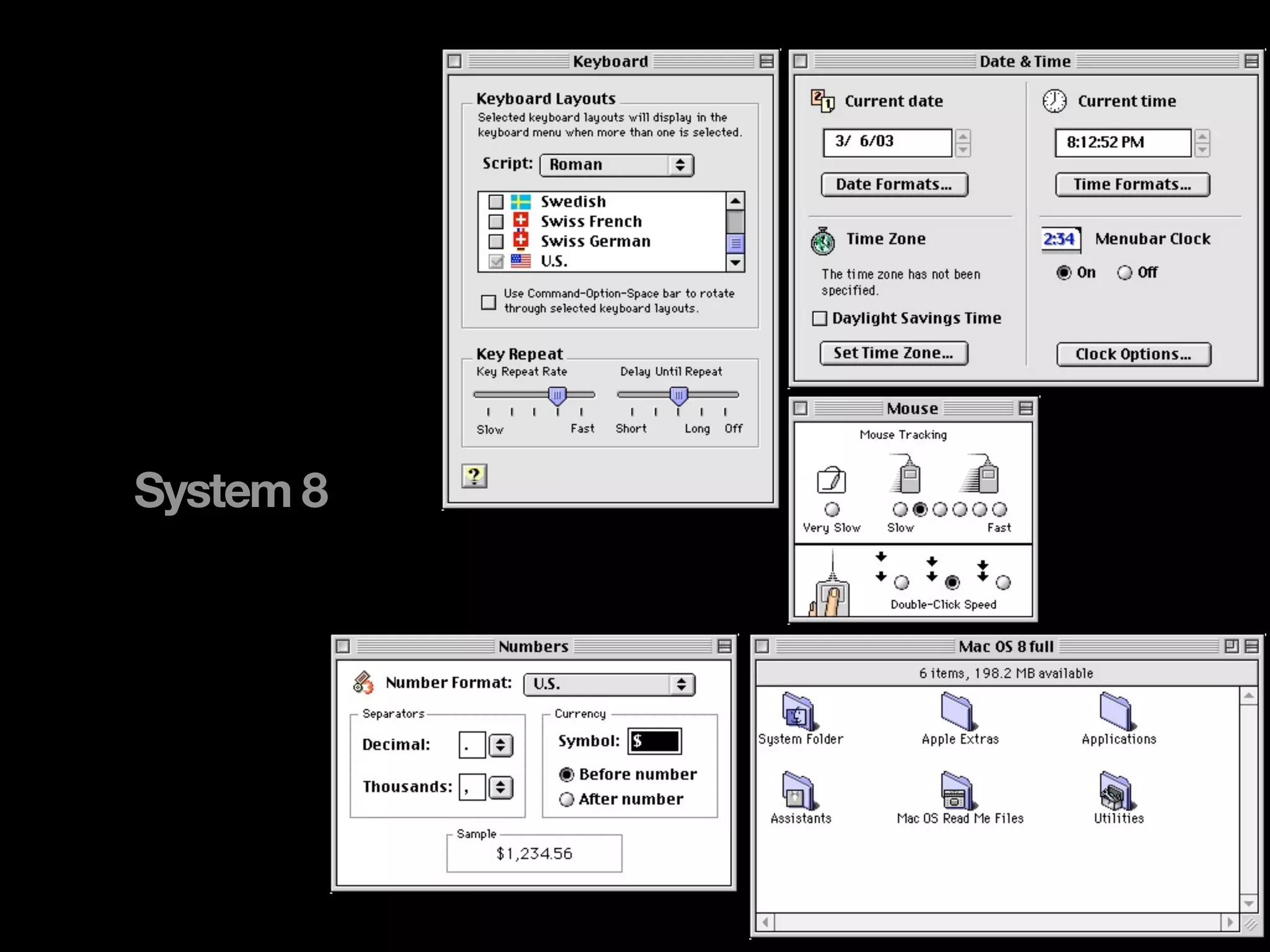Click the zoom box of Mac OS 8 full window
The width and height of the screenshot is (1270, 952).
pyautogui.click(x=1232, y=646)
